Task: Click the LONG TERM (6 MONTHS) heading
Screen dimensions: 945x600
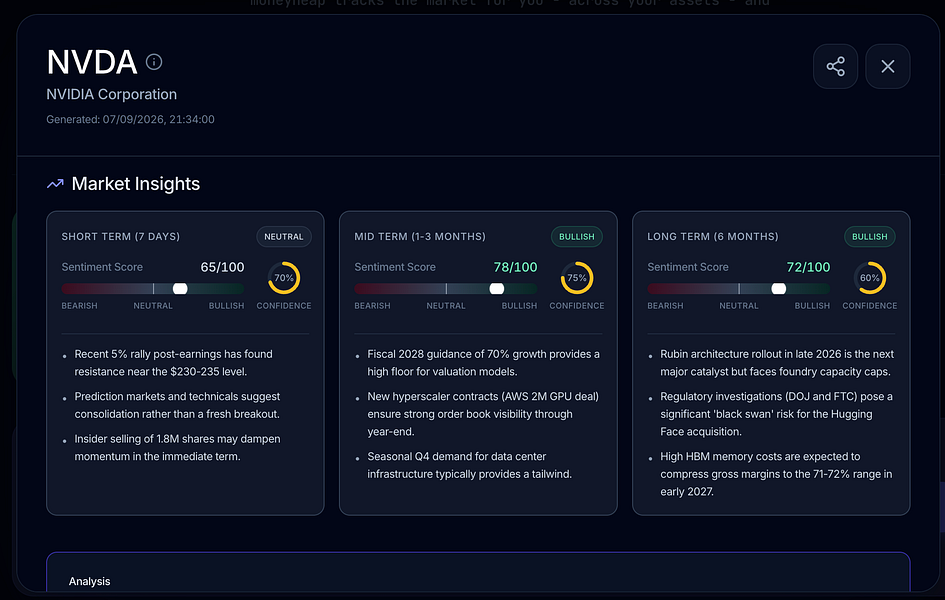Action: click(713, 237)
